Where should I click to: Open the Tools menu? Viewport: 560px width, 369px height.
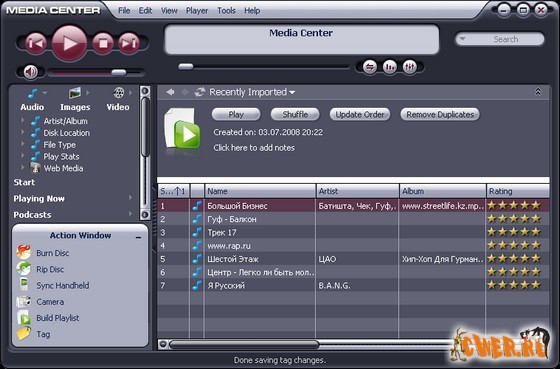tap(226, 11)
